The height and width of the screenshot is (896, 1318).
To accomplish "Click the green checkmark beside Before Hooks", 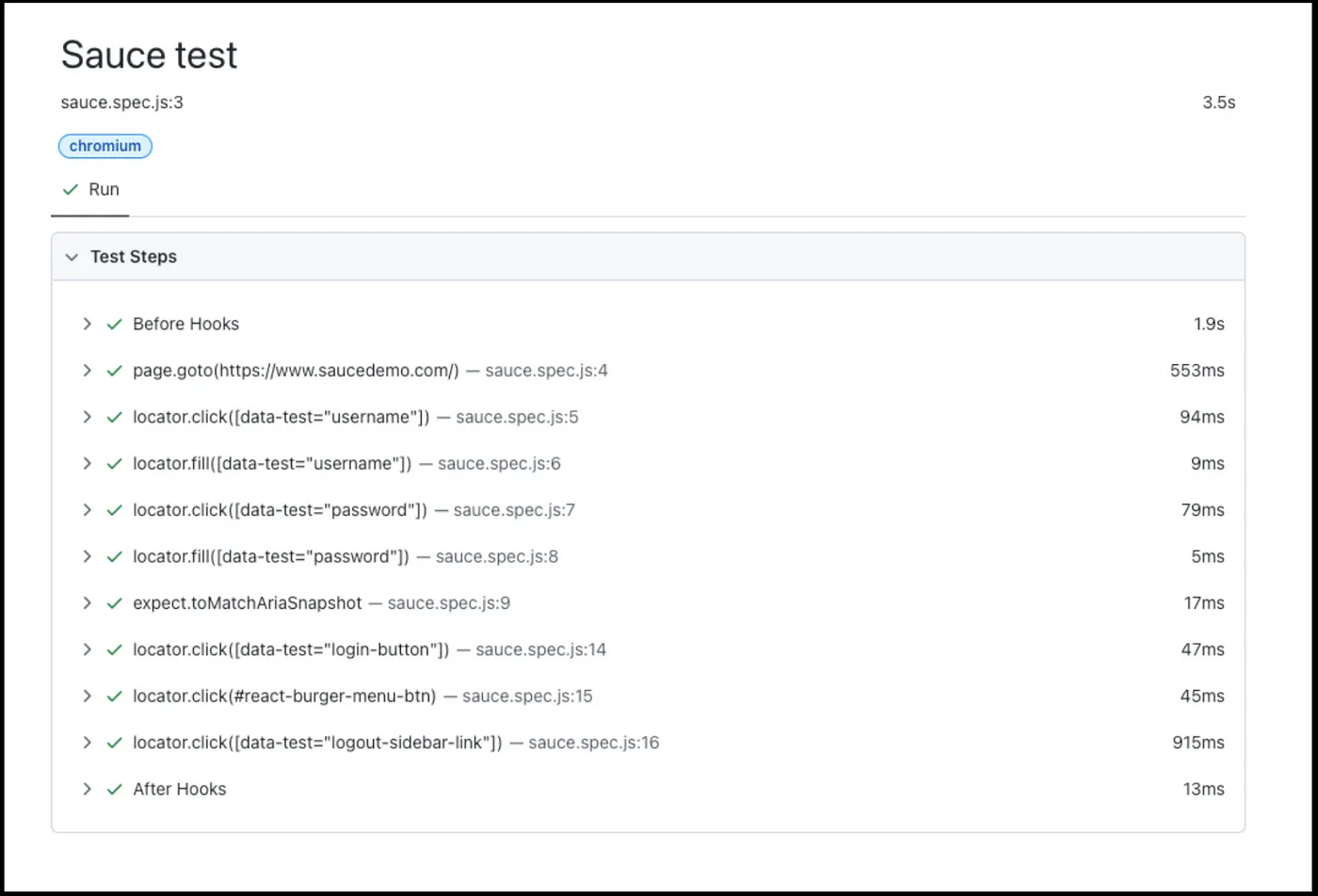I will point(115,324).
